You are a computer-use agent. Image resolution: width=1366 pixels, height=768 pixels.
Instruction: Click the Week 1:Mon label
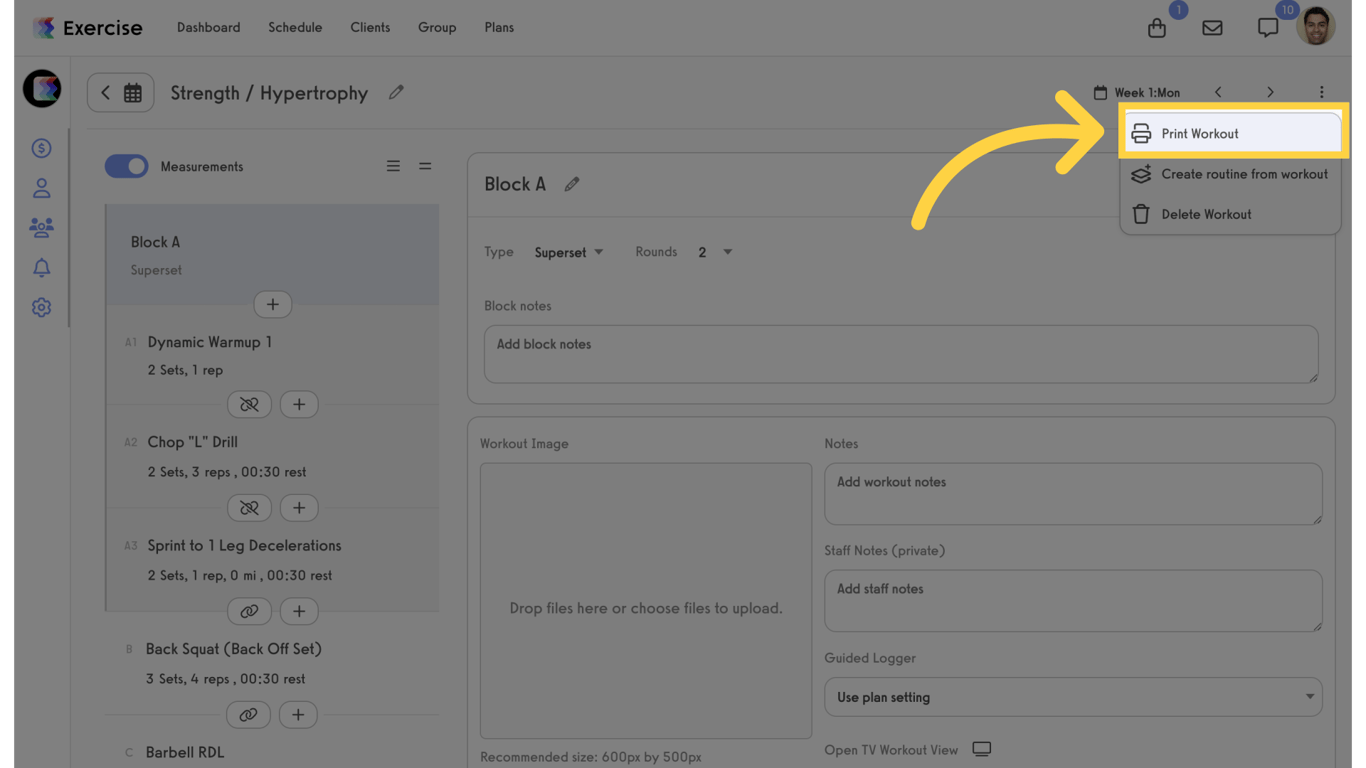pos(1147,93)
